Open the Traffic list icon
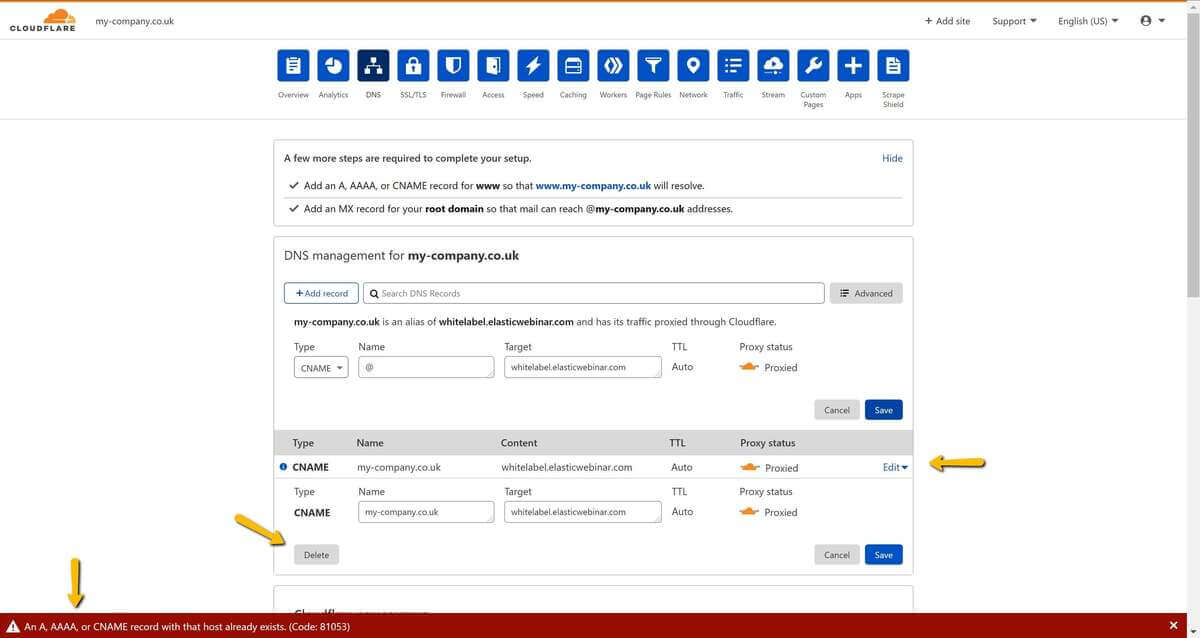This screenshot has height=638, width=1200. [733, 66]
